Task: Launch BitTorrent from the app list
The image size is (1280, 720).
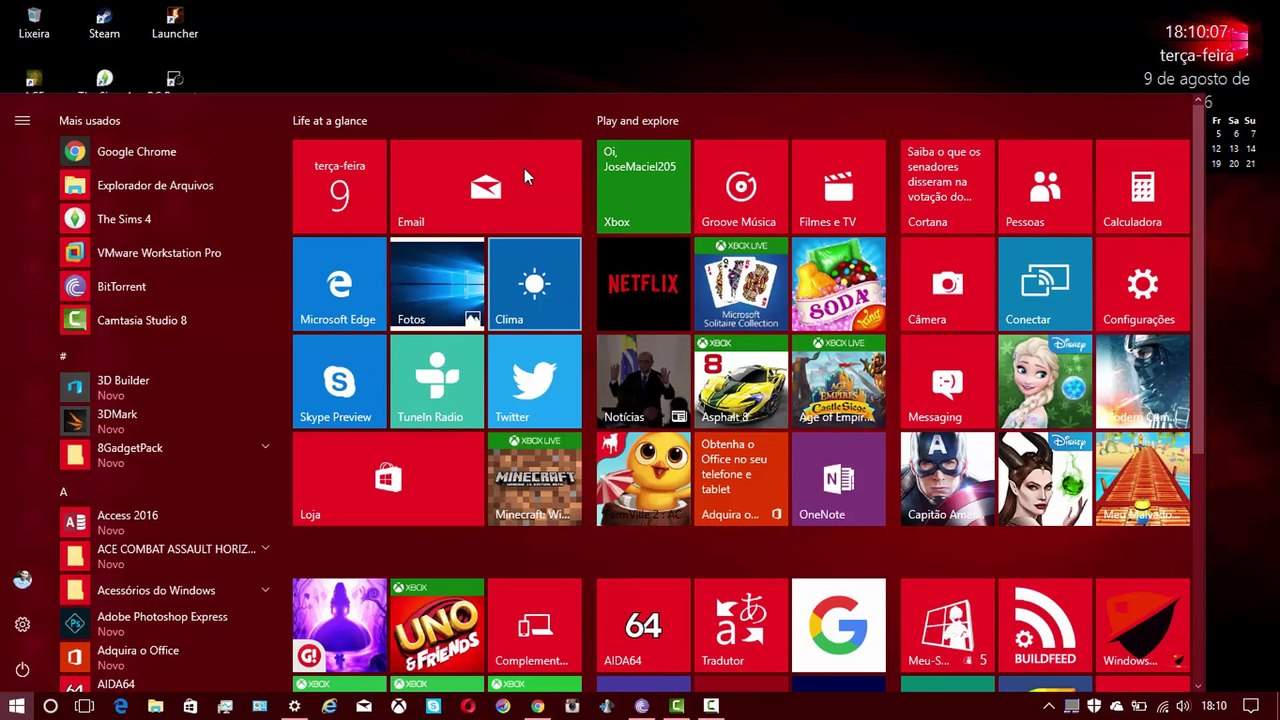Action: click(x=165, y=287)
